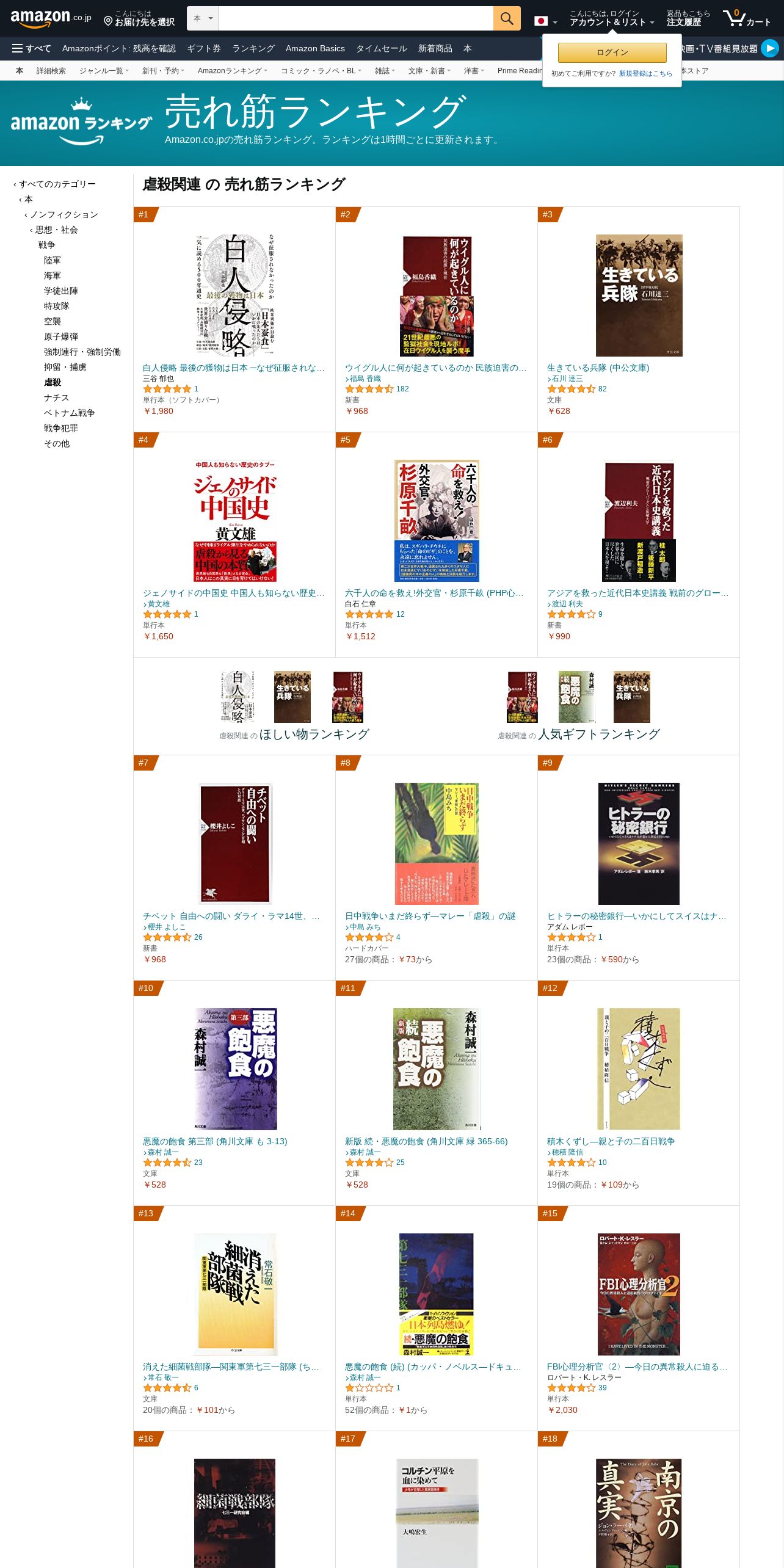Viewport: 784px width, 1568px height.
Task: Open the hamburger すべて menu
Action: (32, 48)
